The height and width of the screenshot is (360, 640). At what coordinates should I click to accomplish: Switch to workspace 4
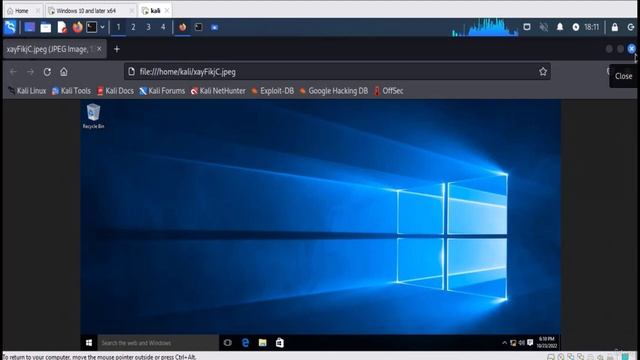163,27
